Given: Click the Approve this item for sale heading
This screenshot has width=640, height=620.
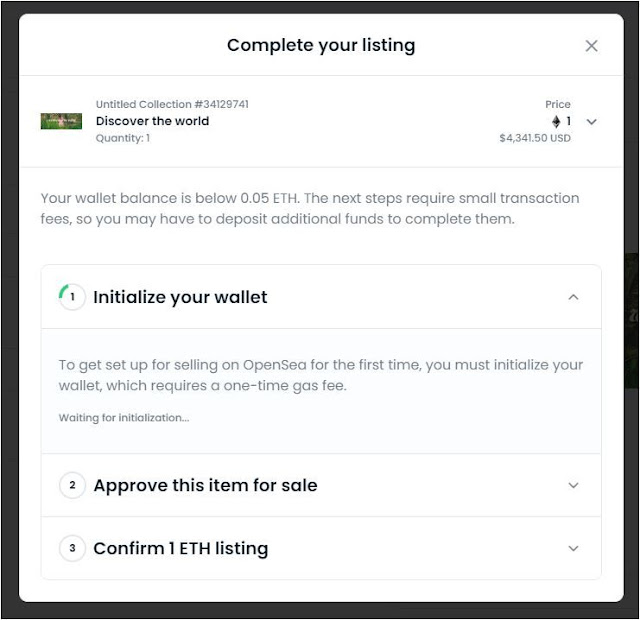Looking at the screenshot, I should click(x=205, y=485).
